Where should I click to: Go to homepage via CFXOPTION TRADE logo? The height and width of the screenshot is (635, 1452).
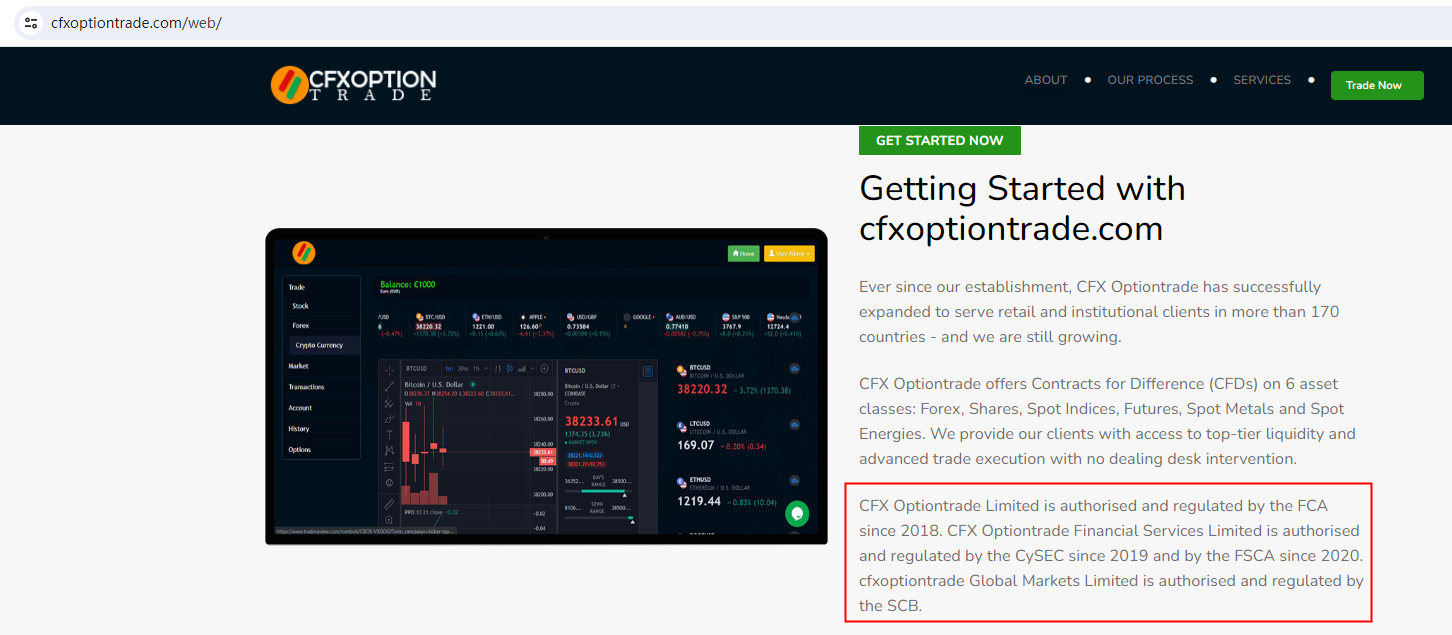pyautogui.click(x=353, y=85)
